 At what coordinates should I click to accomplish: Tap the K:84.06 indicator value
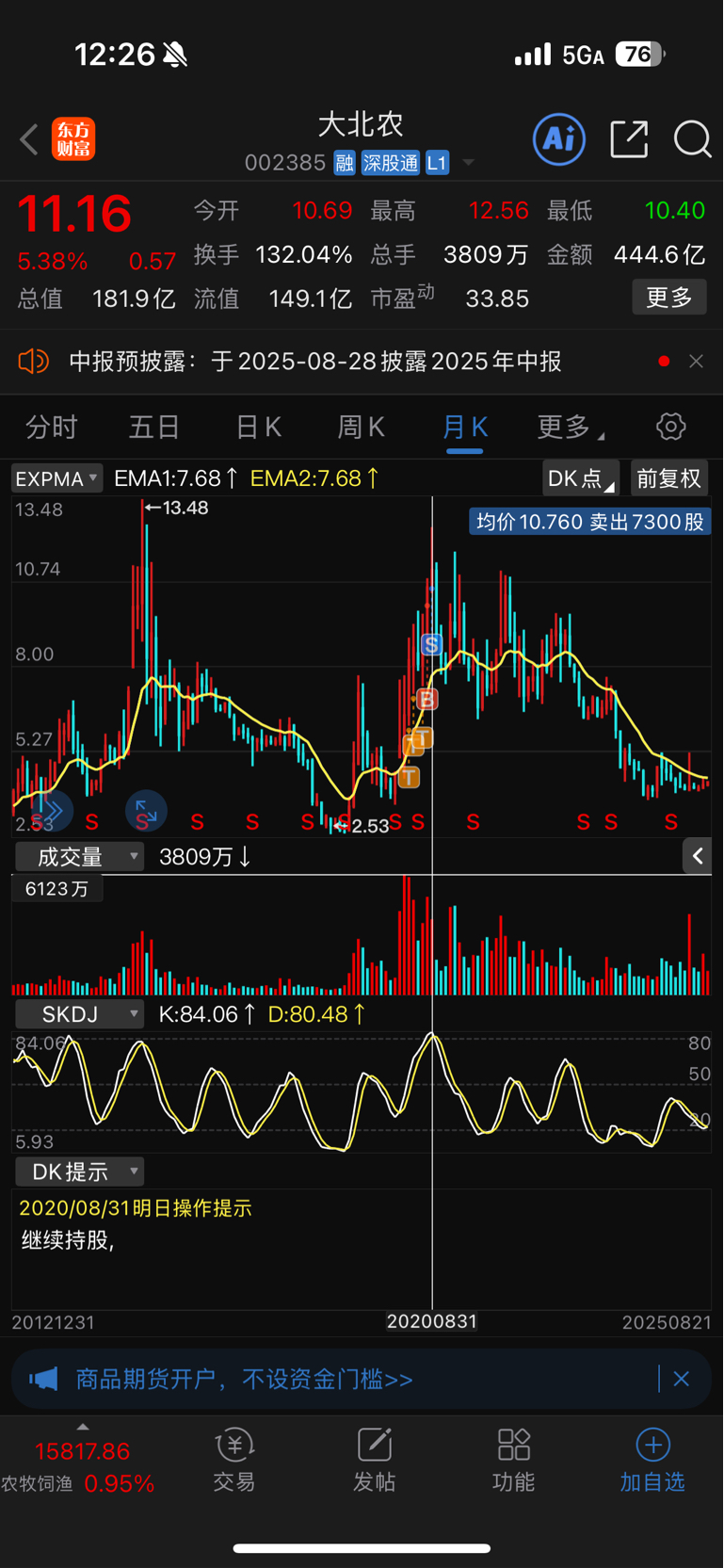click(x=206, y=1014)
